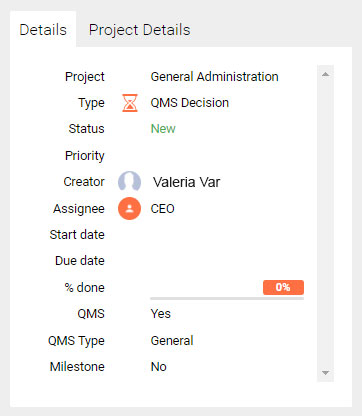
Task: Click the Milestone No value
Action: (159, 367)
